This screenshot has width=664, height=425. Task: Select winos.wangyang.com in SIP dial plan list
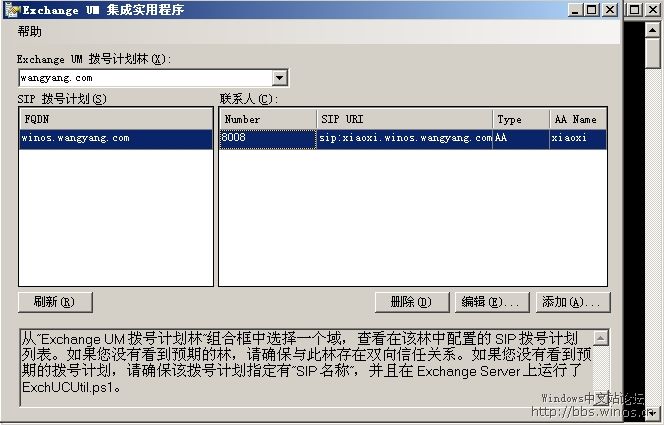click(76, 138)
